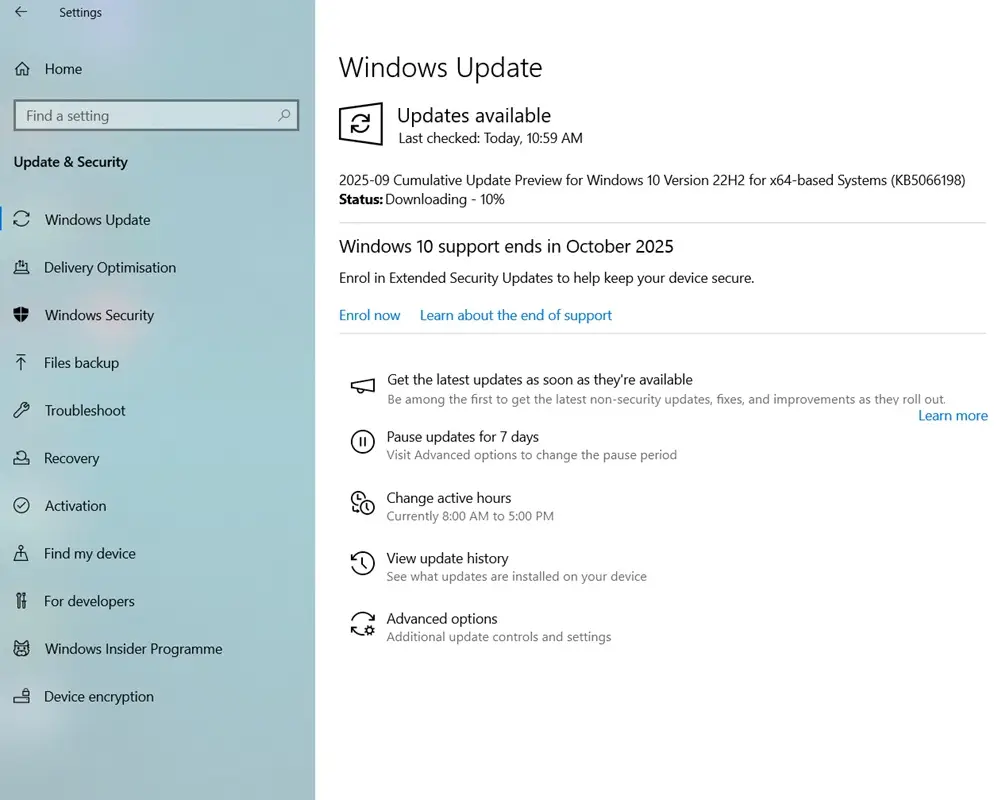
Task: Click the Find a setting search box
Action: (145, 116)
